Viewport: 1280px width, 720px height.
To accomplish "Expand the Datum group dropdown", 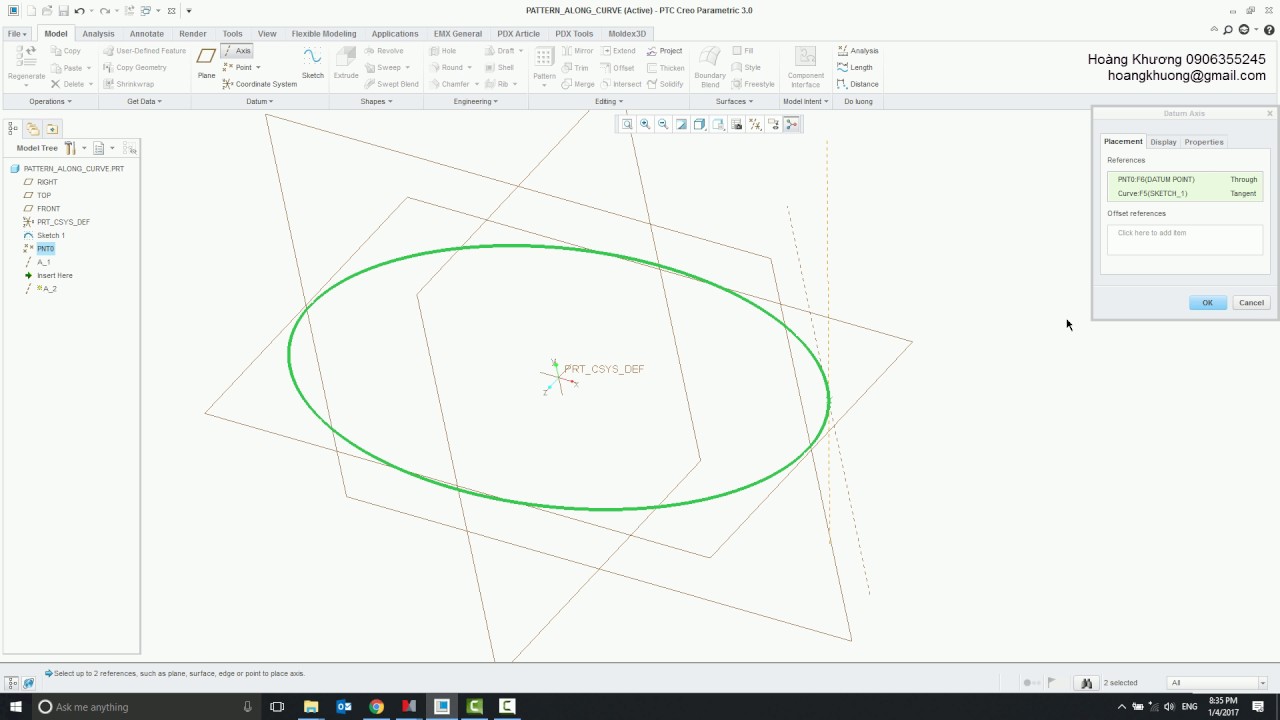I will click(259, 101).
